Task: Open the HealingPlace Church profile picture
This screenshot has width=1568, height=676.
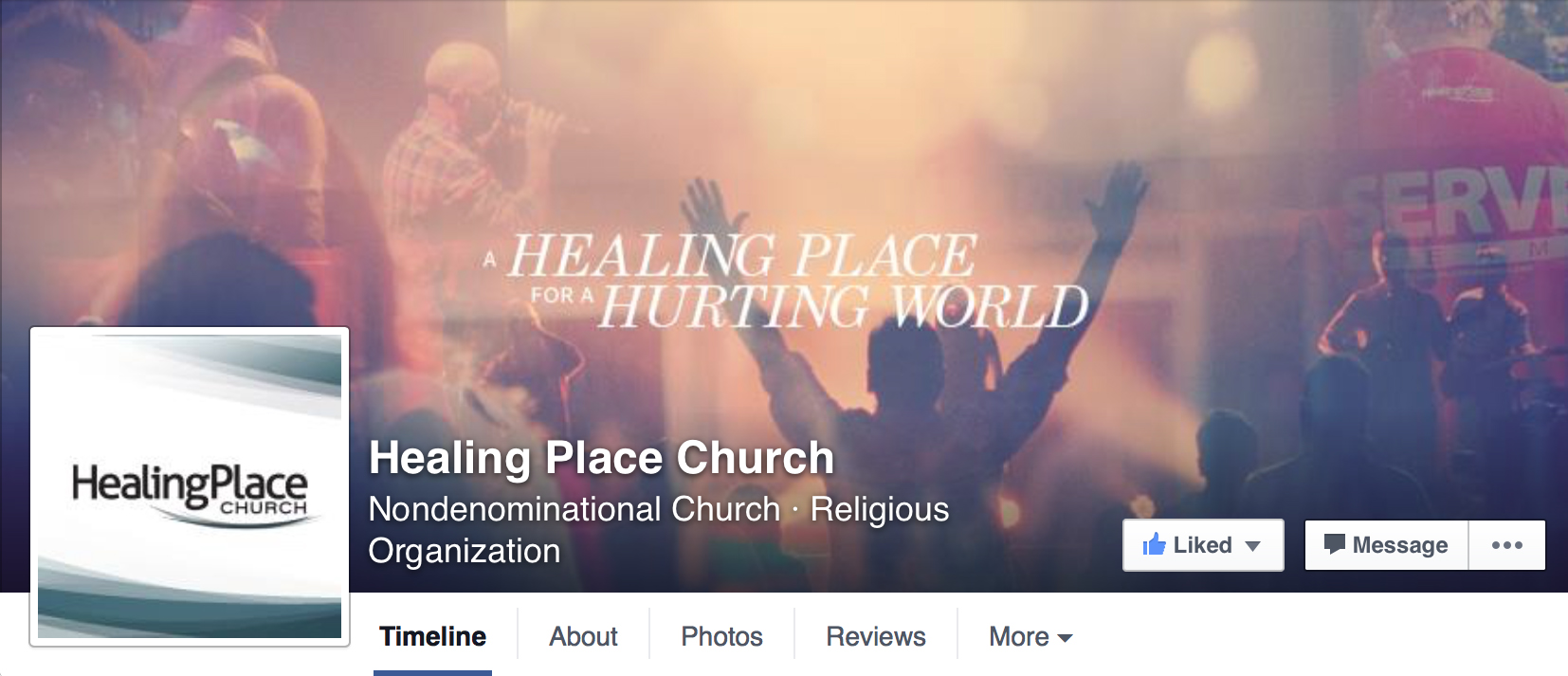Action: pyautogui.click(x=190, y=486)
